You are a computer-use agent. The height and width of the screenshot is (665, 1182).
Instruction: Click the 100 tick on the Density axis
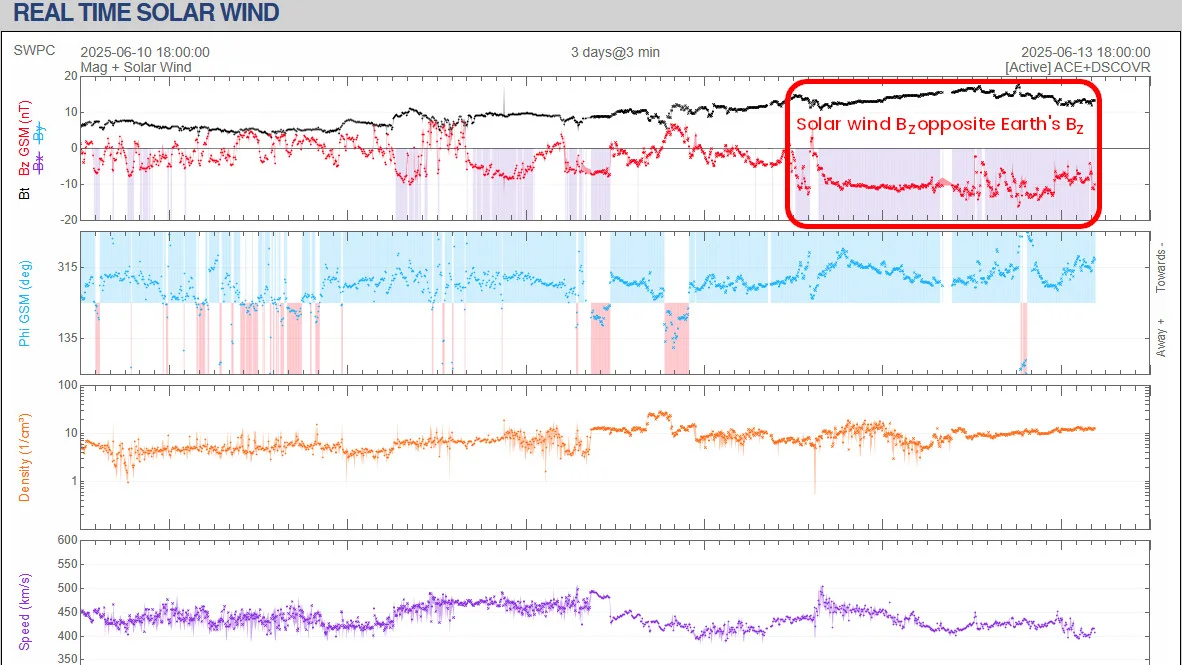coord(68,385)
